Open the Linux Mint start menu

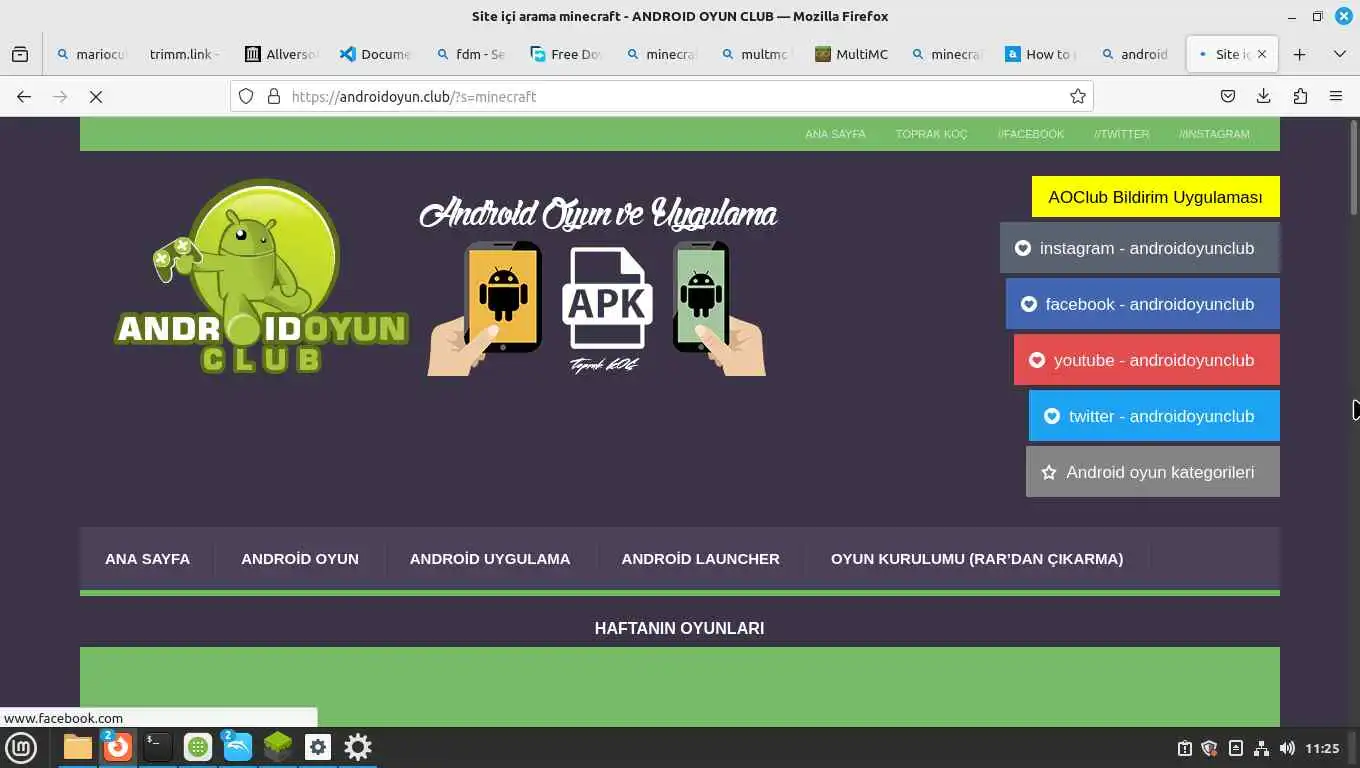(21, 747)
